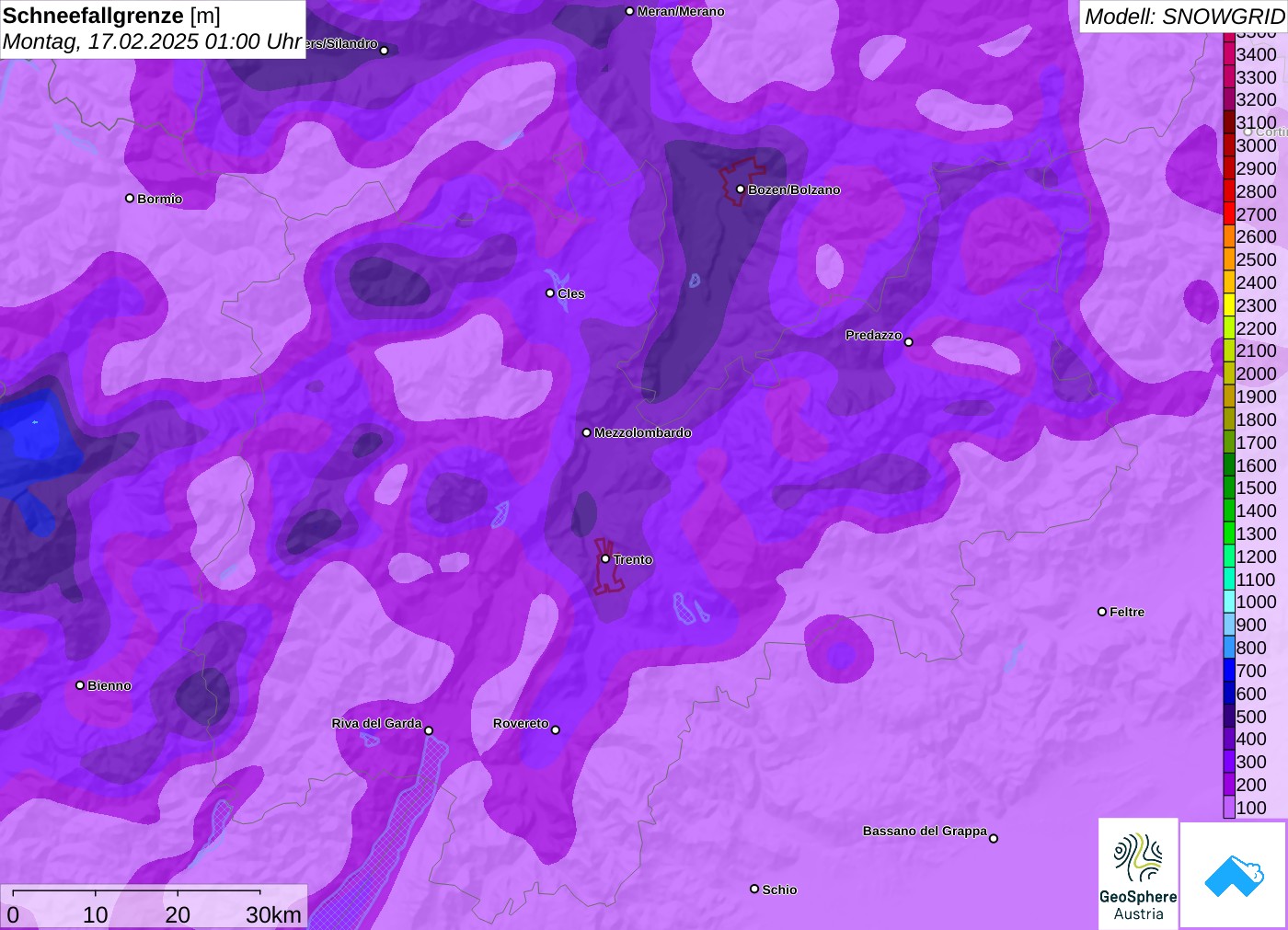Click the 2300 m yellow legend swatch

click(x=1229, y=305)
